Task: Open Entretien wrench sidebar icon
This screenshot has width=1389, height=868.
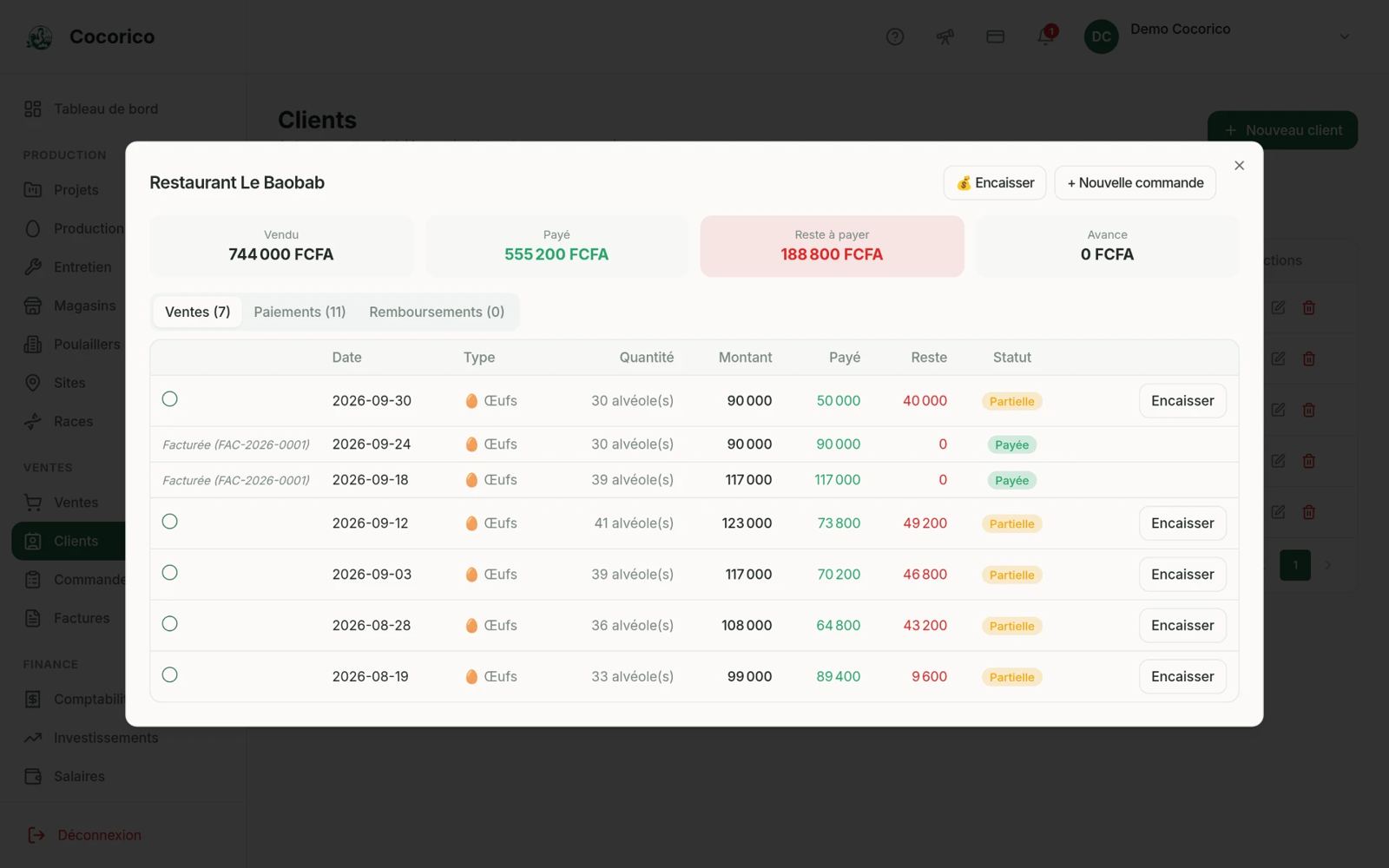Action: (33, 267)
